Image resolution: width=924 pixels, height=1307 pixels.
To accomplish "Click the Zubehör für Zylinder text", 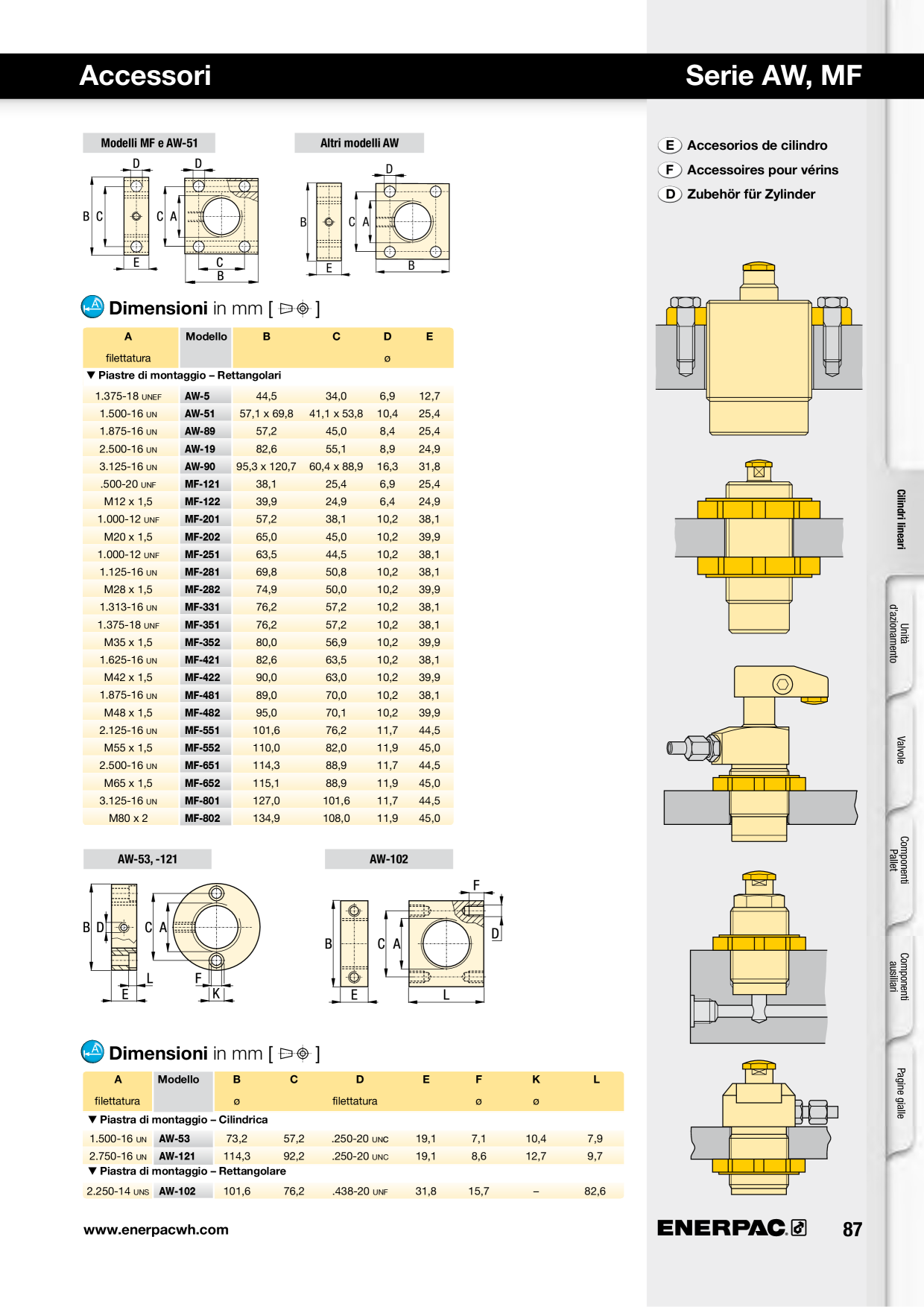I will (x=751, y=194).
